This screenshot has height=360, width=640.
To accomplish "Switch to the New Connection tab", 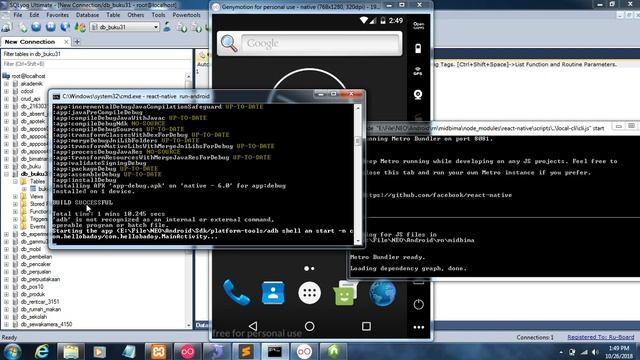I will (30, 42).
